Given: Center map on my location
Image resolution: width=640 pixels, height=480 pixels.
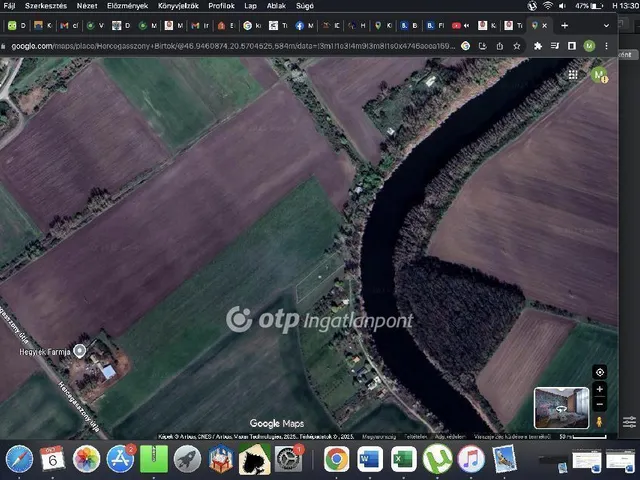Looking at the screenshot, I should [600, 372].
